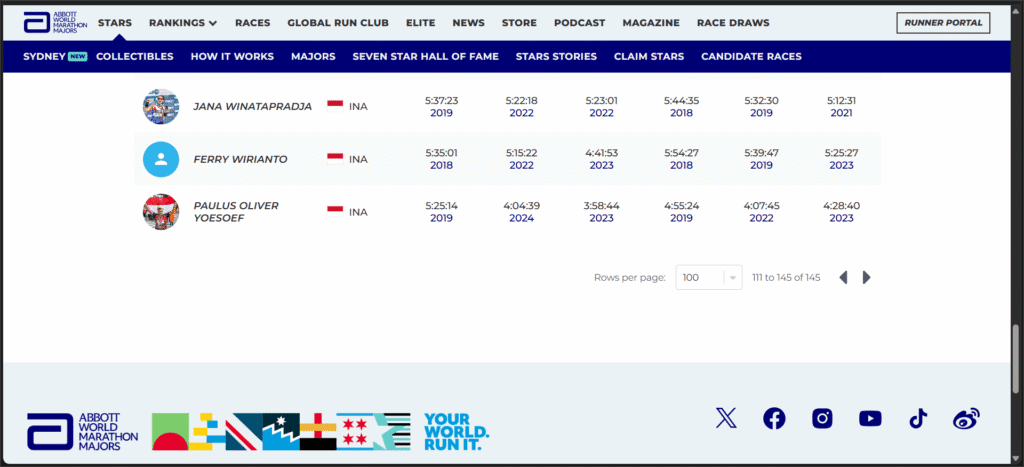Click the Facebook icon in footer
Viewport: 1024px width, 467px height.
click(774, 419)
